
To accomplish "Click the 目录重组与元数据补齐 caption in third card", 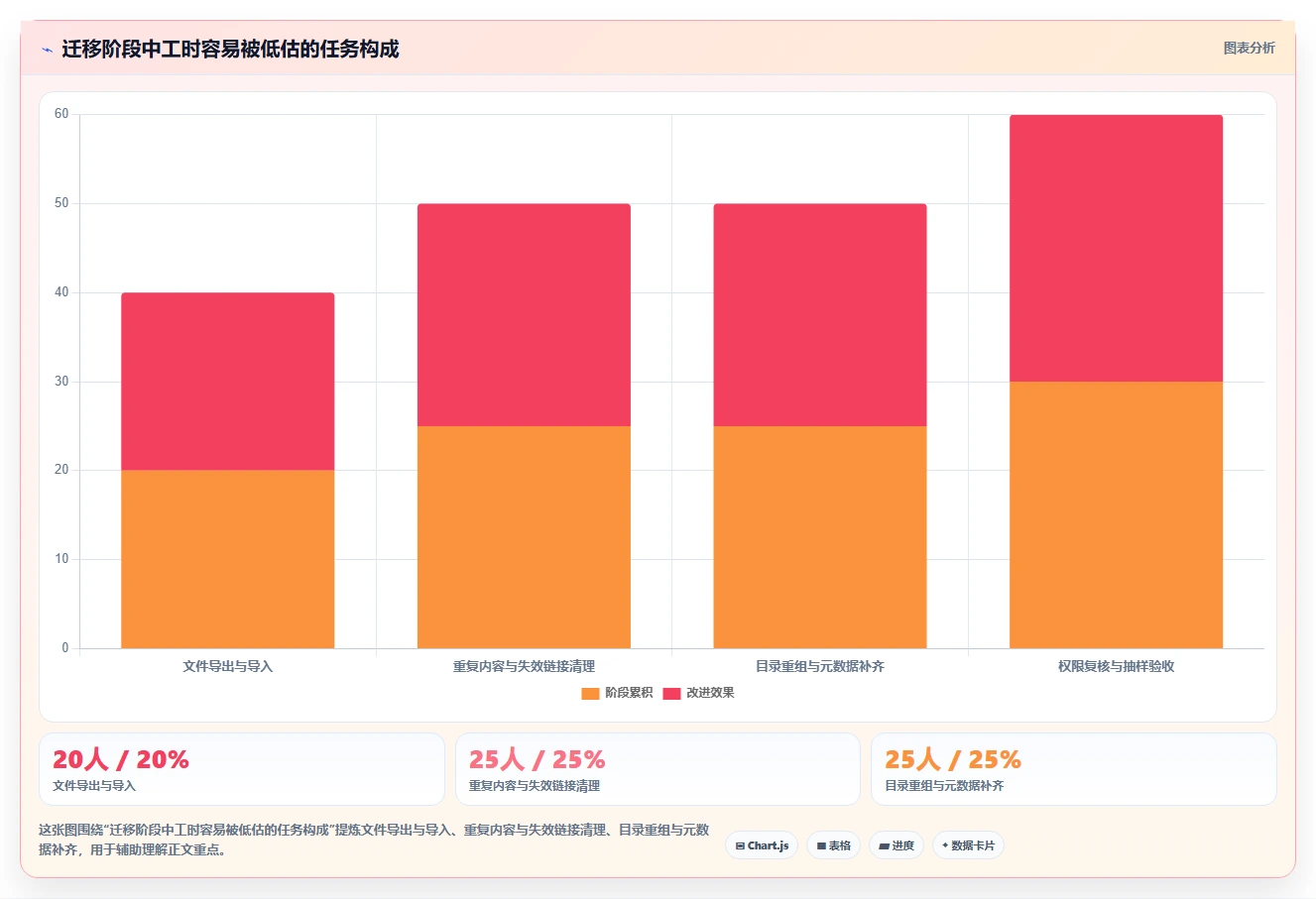I will (x=944, y=786).
